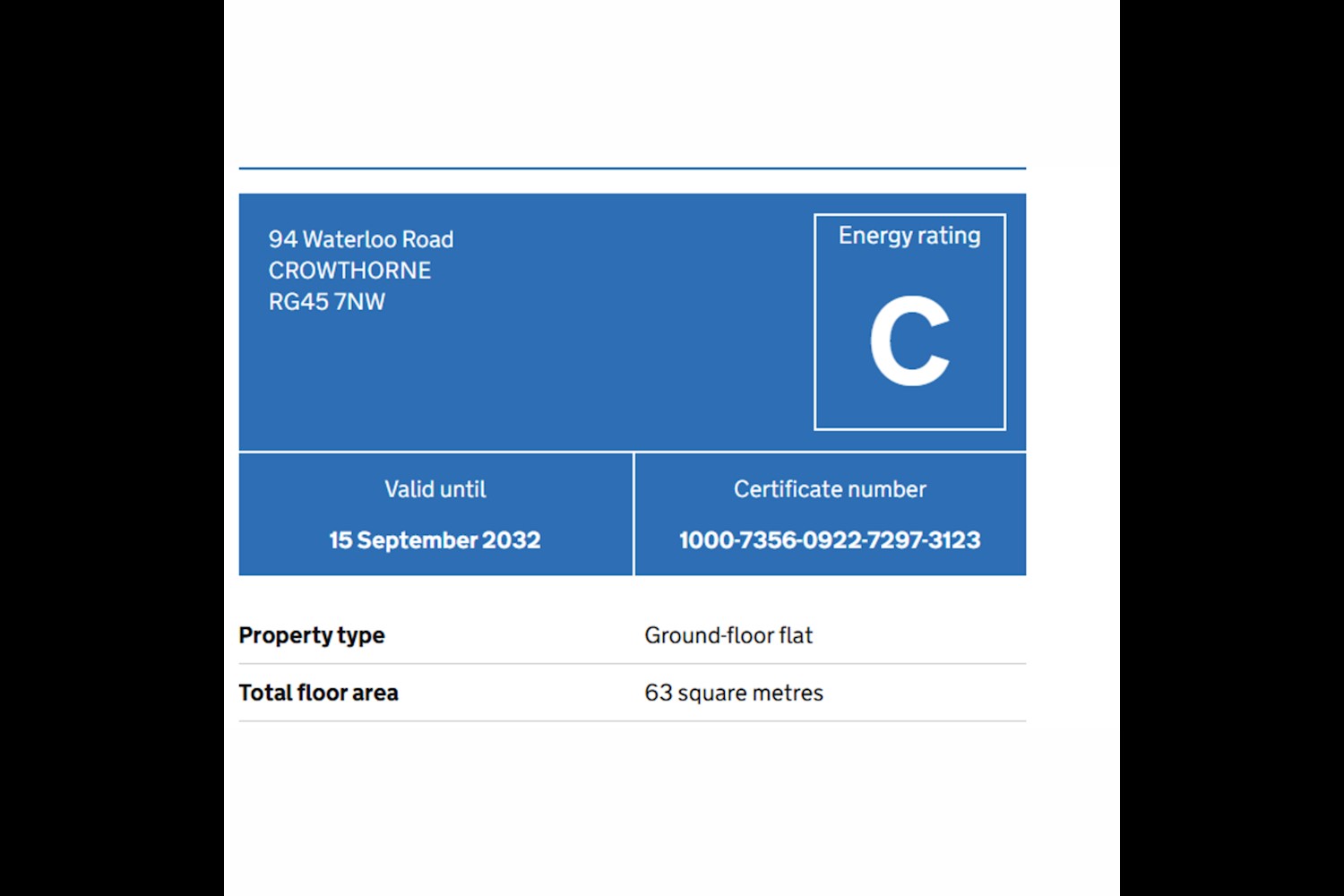Screen dimensions: 1344x896
Task: Select certificate number 1000-7356-0922-7297-3123
Action: pyautogui.click(x=830, y=540)
